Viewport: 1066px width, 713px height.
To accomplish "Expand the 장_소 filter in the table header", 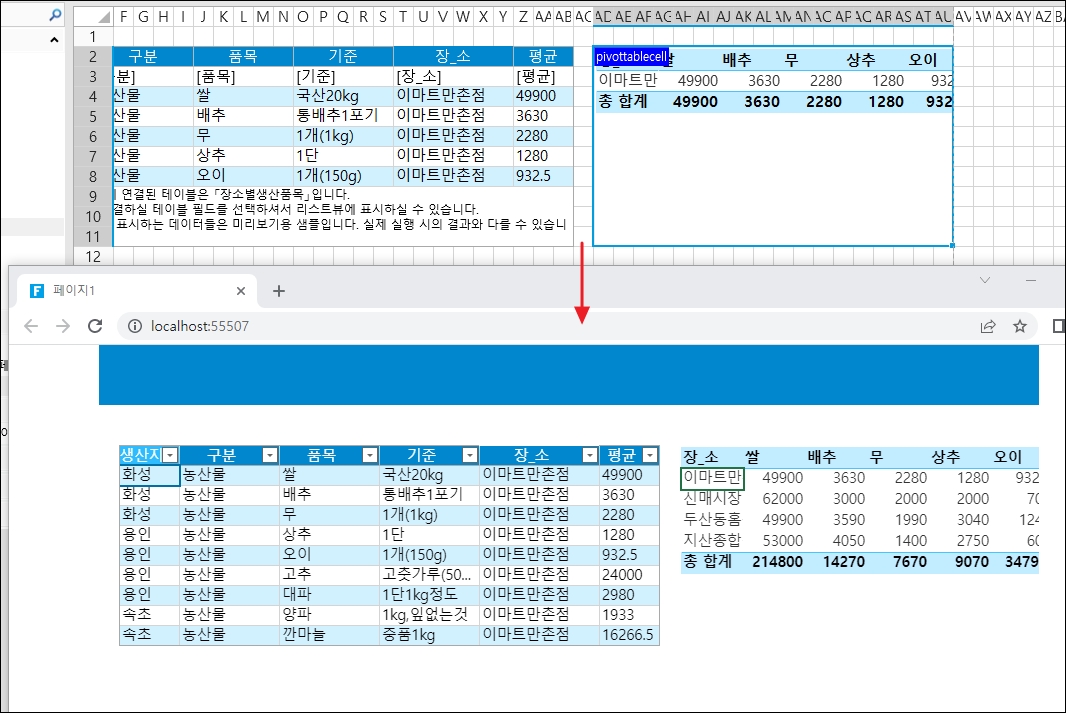I will coord(589,455).
